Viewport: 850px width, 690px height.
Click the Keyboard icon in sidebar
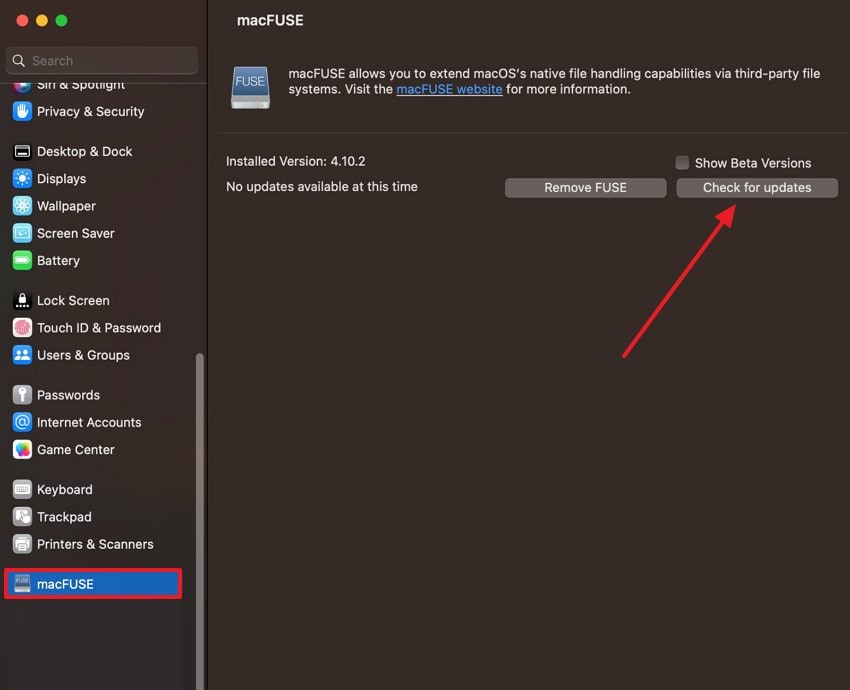click(x=22, y=490)
